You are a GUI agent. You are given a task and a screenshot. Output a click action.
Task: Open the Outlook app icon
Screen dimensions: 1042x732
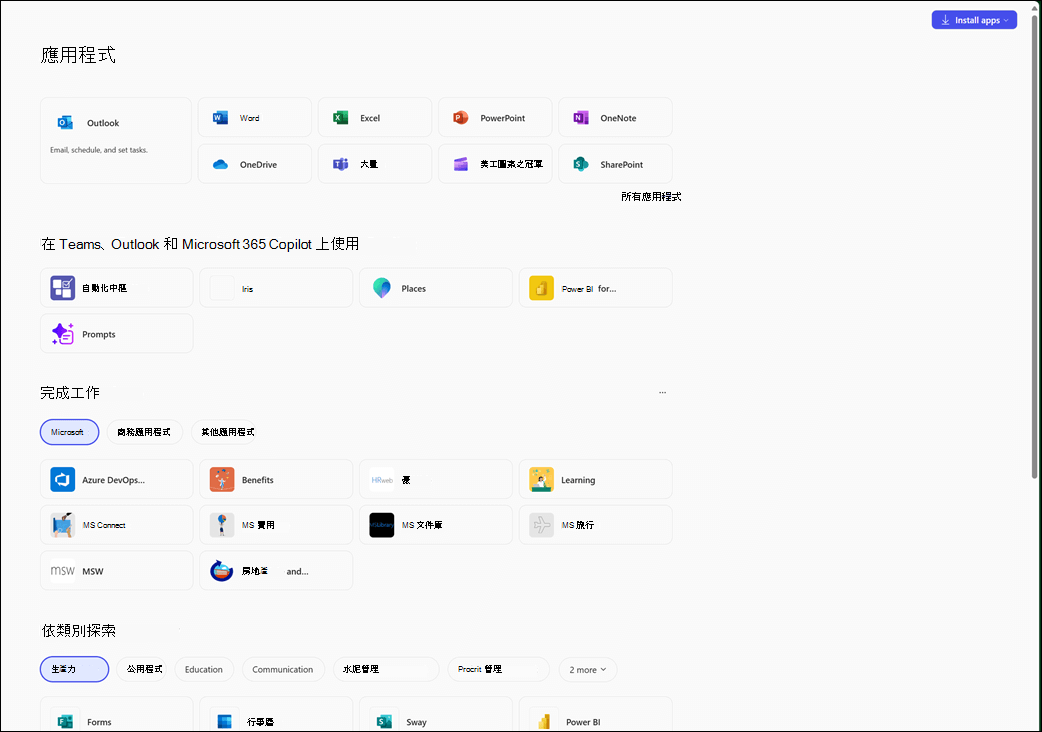[65, 123]
